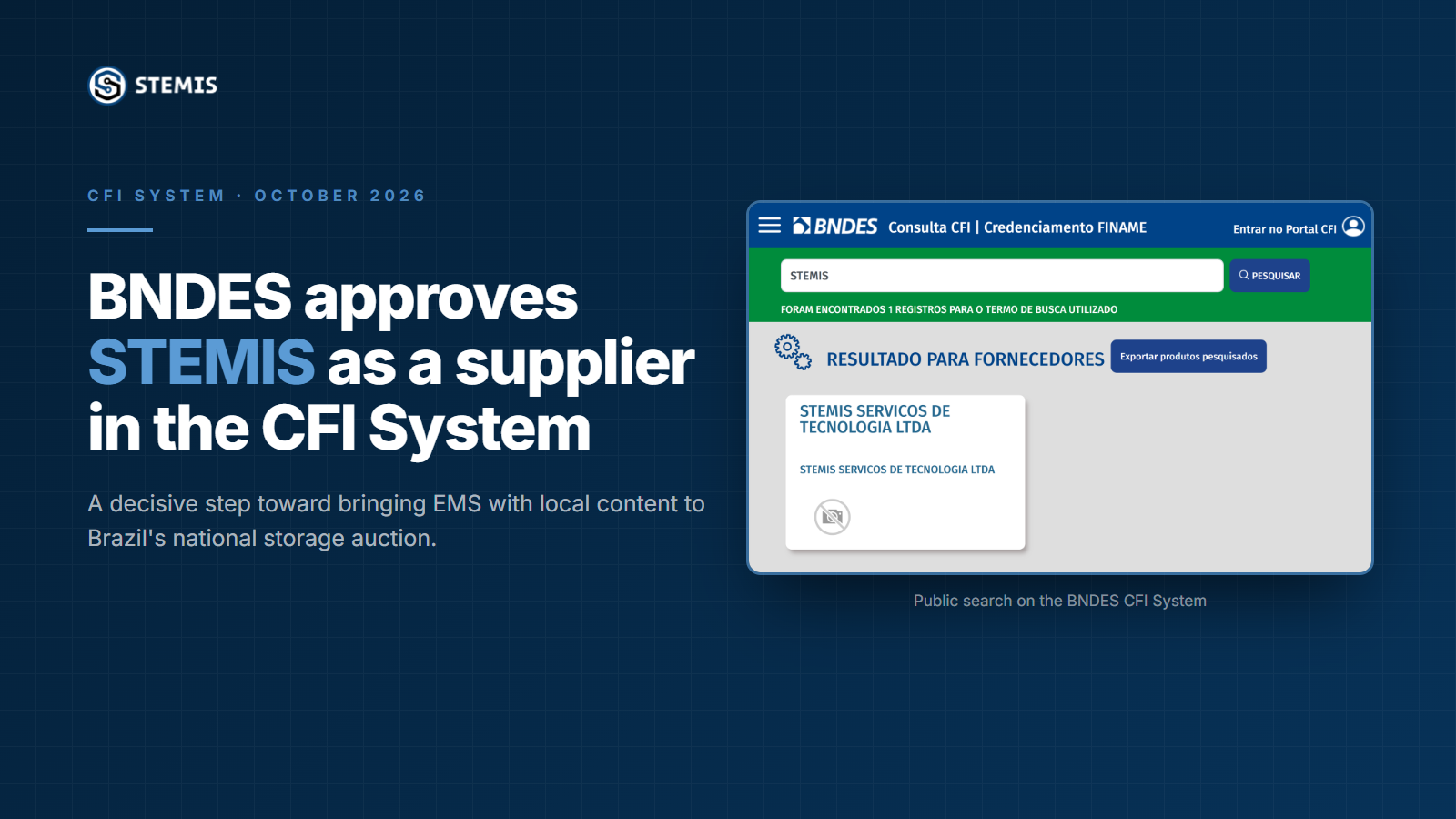Screen dimensions: 1456x819
Task: Click the PESQUISAR search button
Action: [x=1269, y=276]
